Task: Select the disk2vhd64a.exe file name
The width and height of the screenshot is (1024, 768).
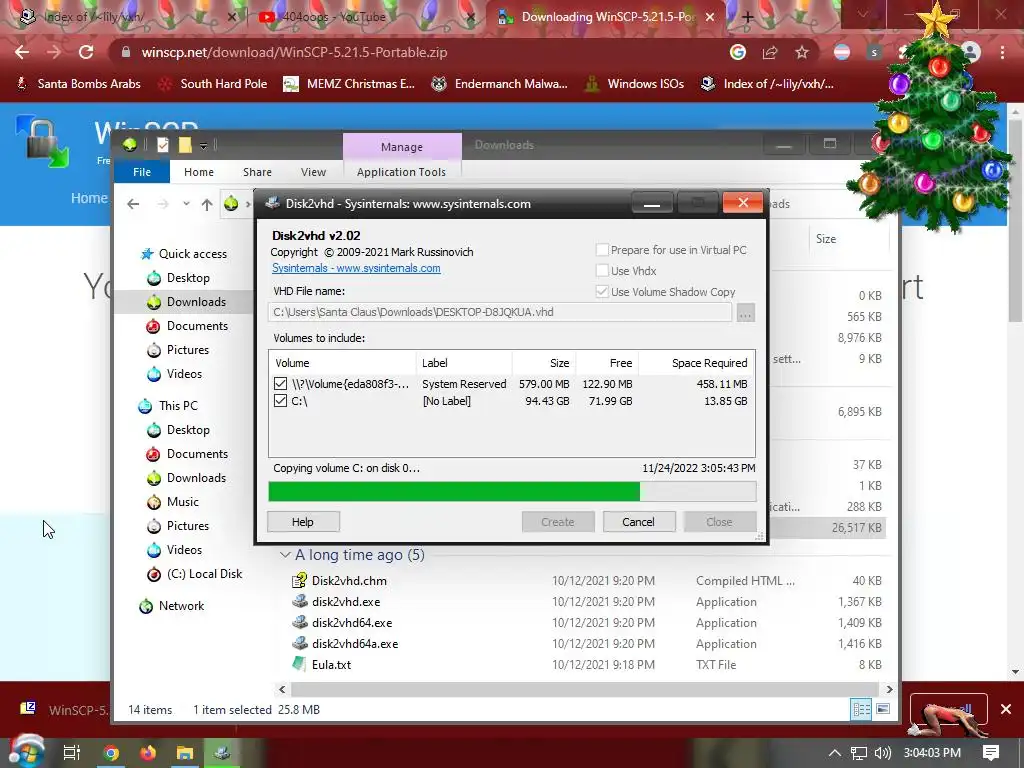Action: click(x=355, y=644)
